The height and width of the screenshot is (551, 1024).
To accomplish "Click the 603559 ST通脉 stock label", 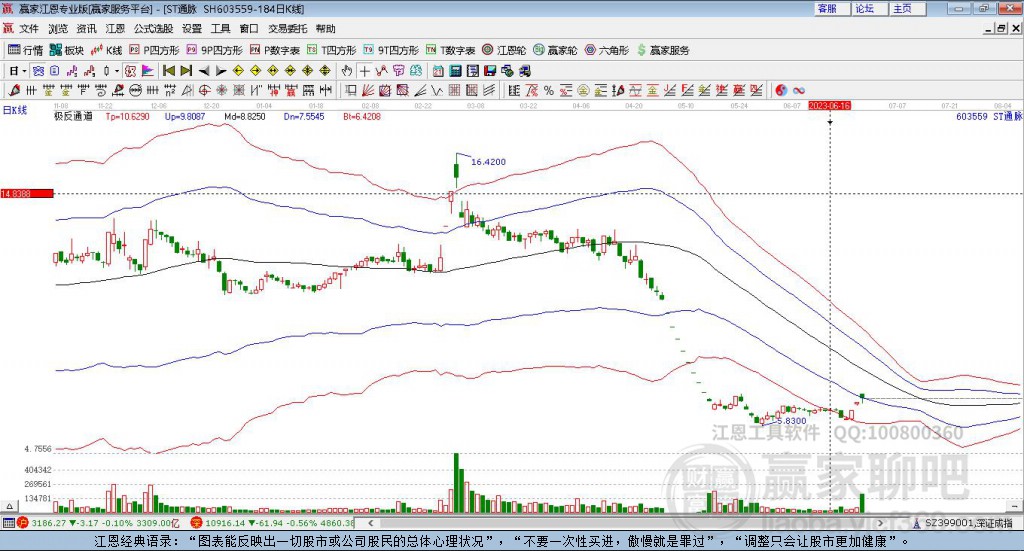I will click(x=989, y=117).
